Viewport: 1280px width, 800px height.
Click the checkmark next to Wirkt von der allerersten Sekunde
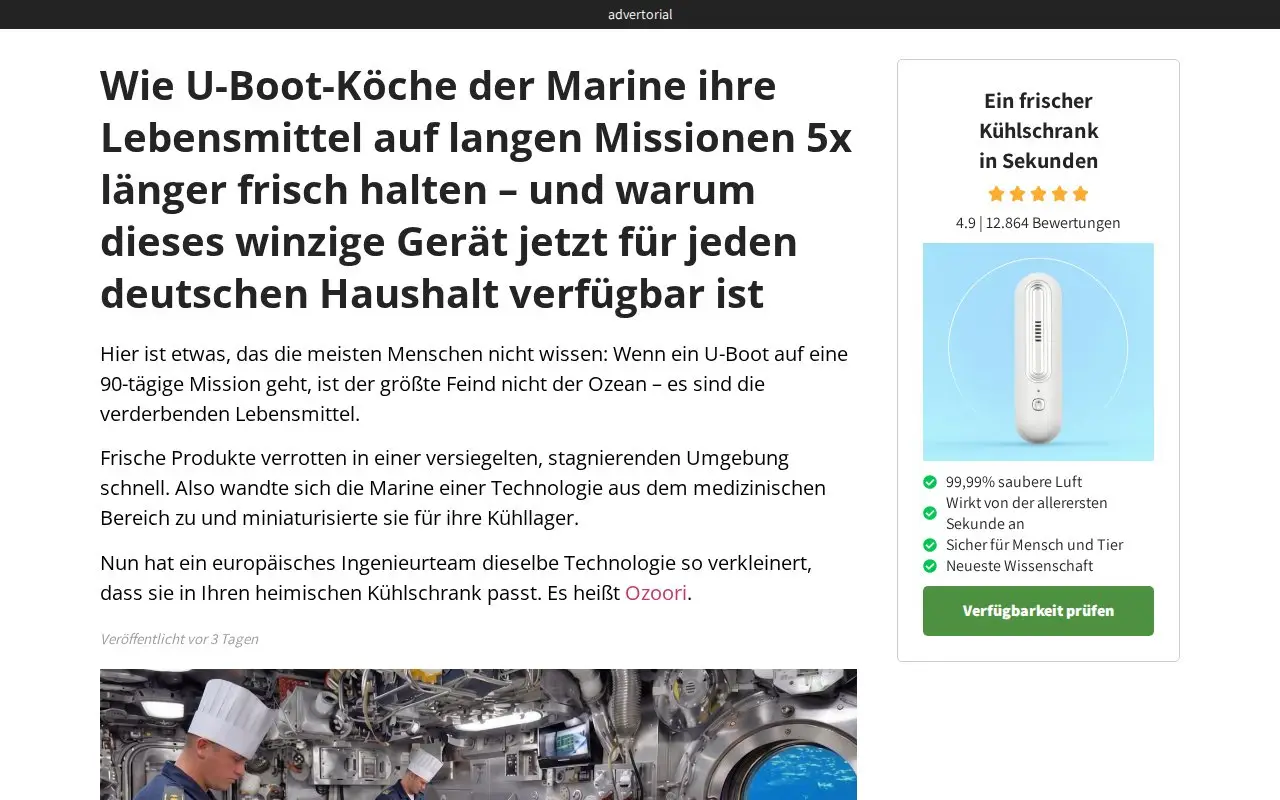tap(930, 513)
